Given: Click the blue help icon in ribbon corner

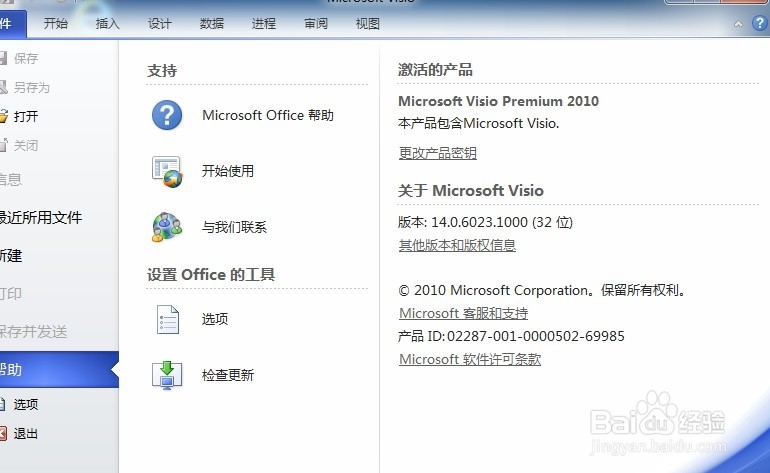Looking at the screenshot, I should click(x=760, y=23).
